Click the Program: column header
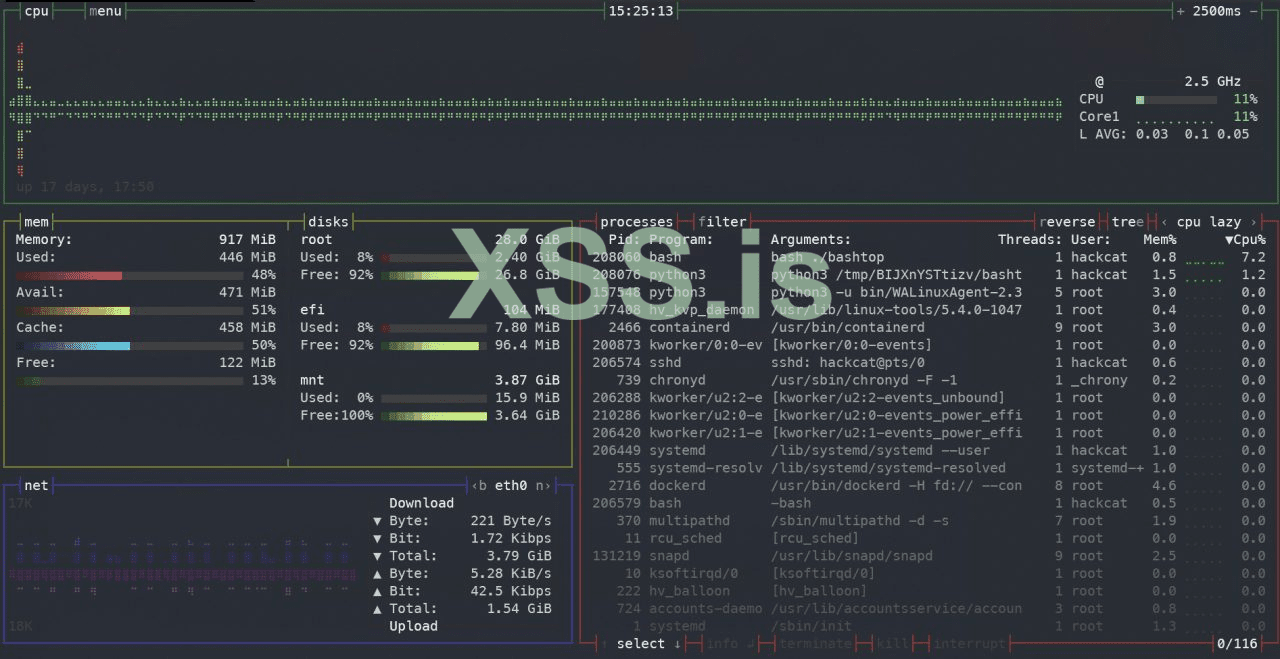Image resolution: width=1280 pixels, height=659 pixels. point(681,240)
